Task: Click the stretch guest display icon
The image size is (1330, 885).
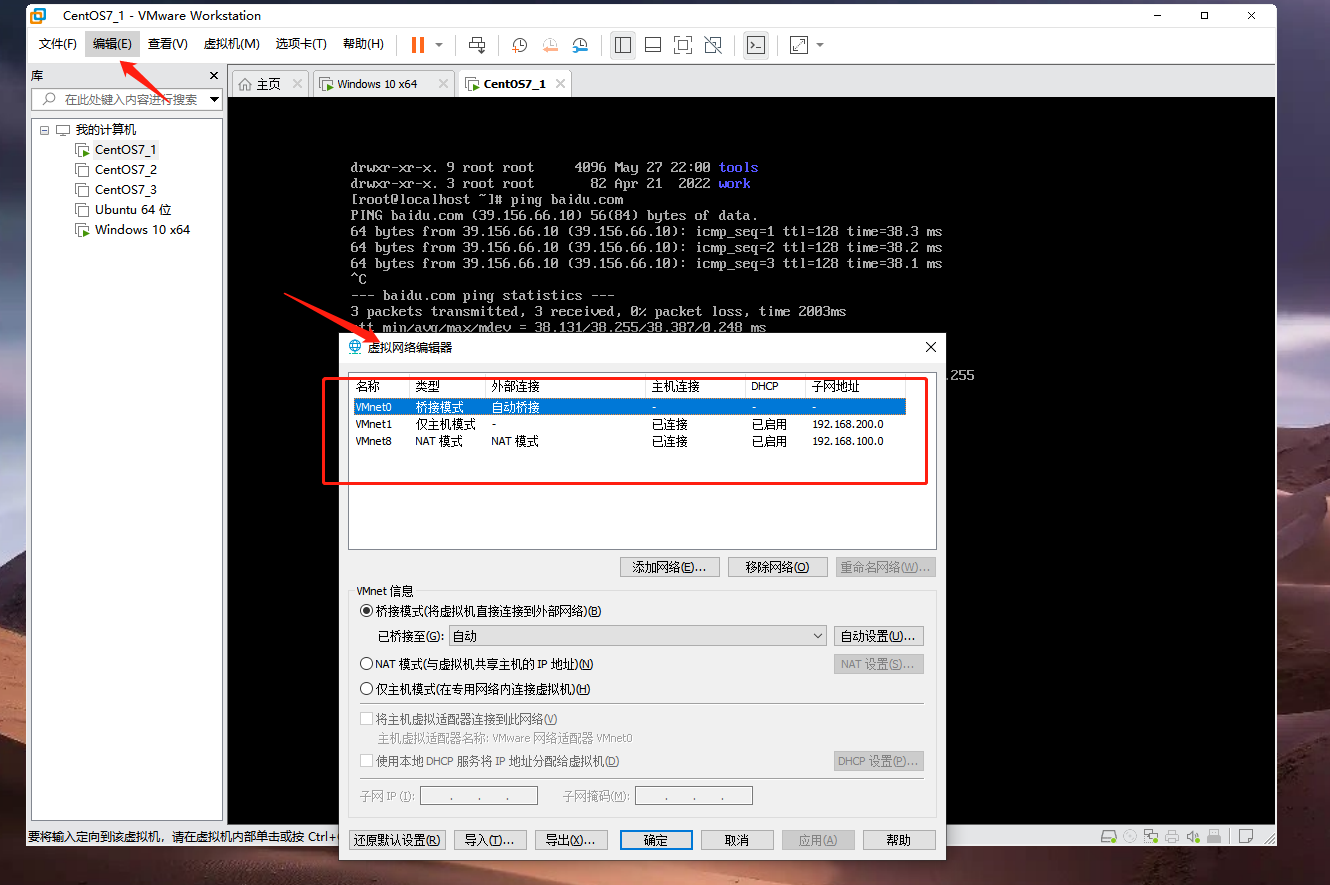Action: pos(799,45)
